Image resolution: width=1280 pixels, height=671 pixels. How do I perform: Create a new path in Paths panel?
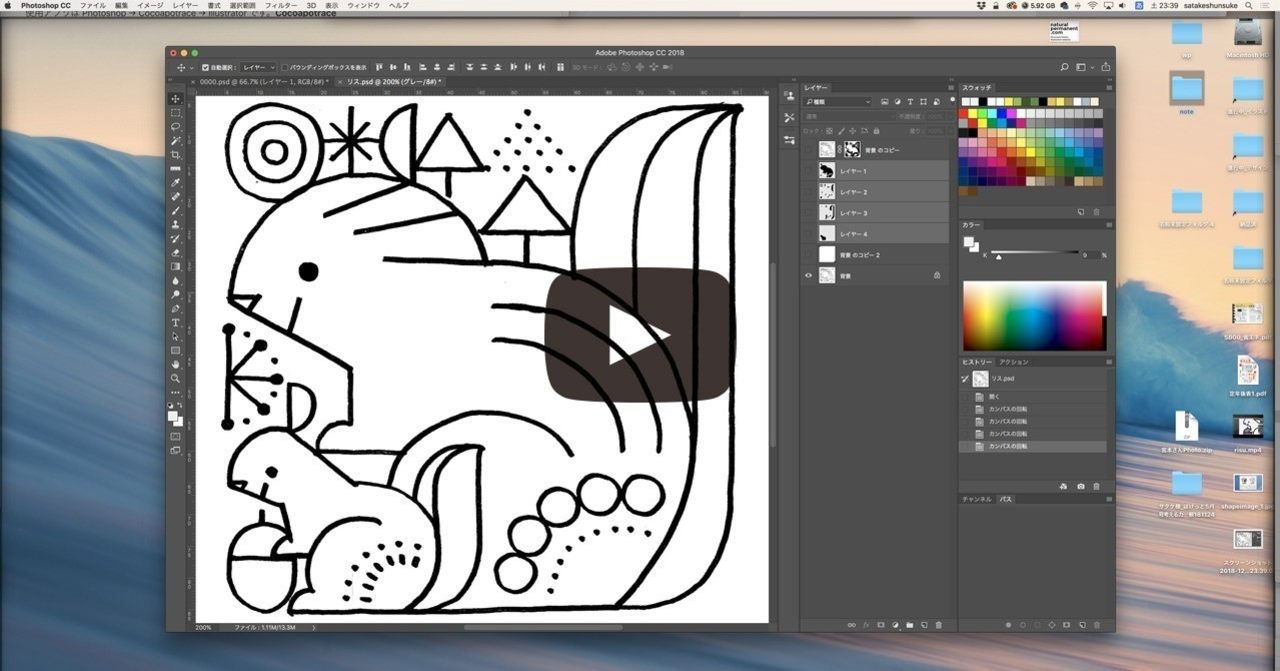tap(1081, 625)
